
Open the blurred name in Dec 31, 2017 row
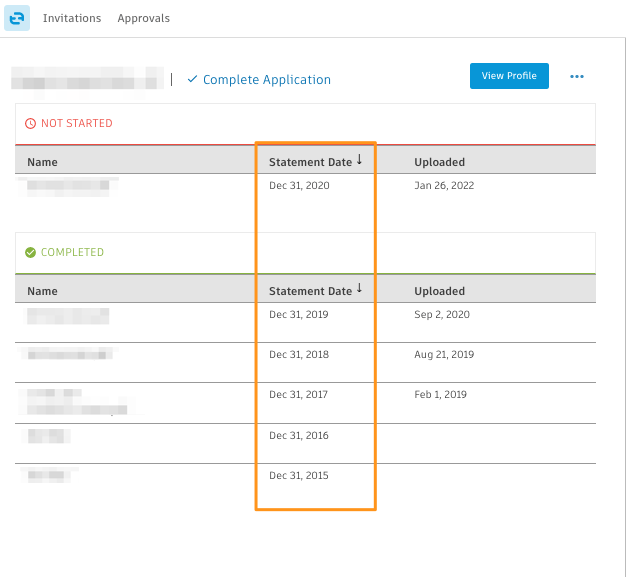point(77,402)
